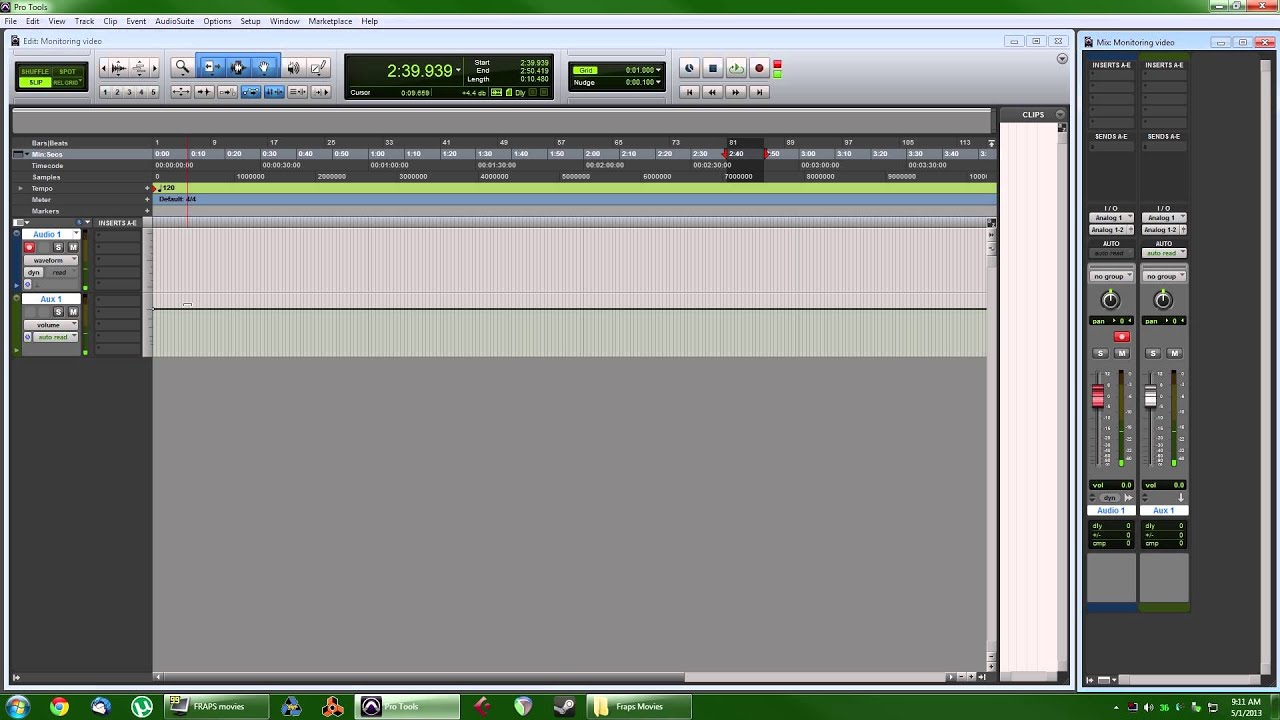Open Clips list menu dropdown

[1060, 114]
